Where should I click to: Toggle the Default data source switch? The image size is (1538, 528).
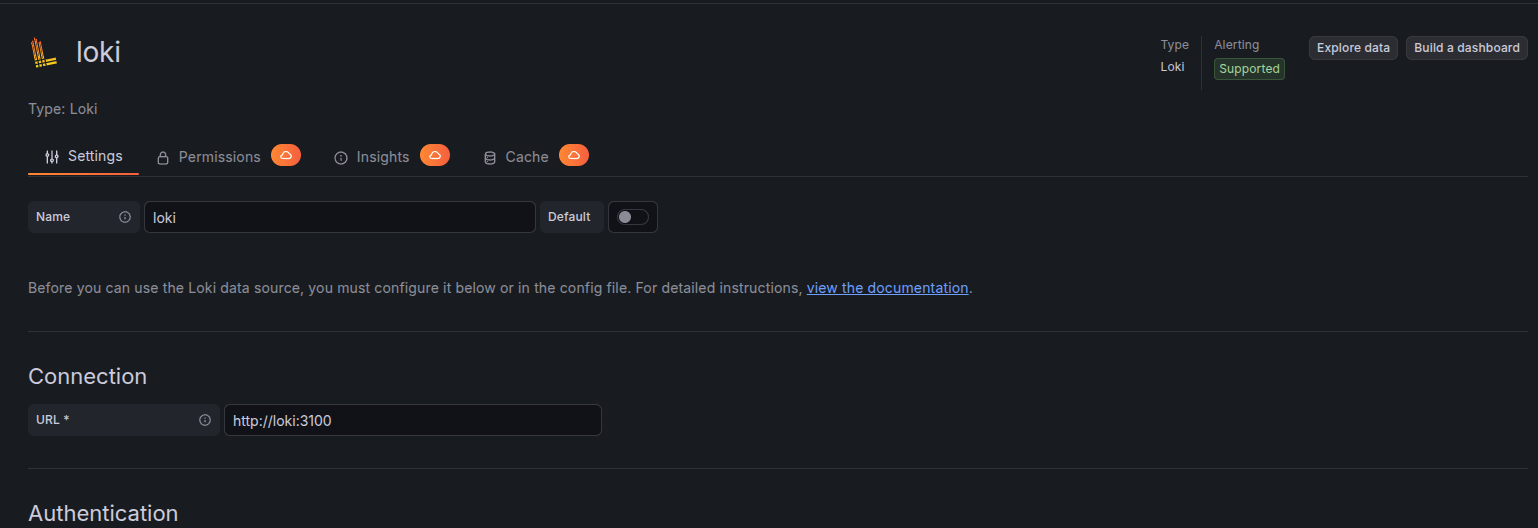632,217
